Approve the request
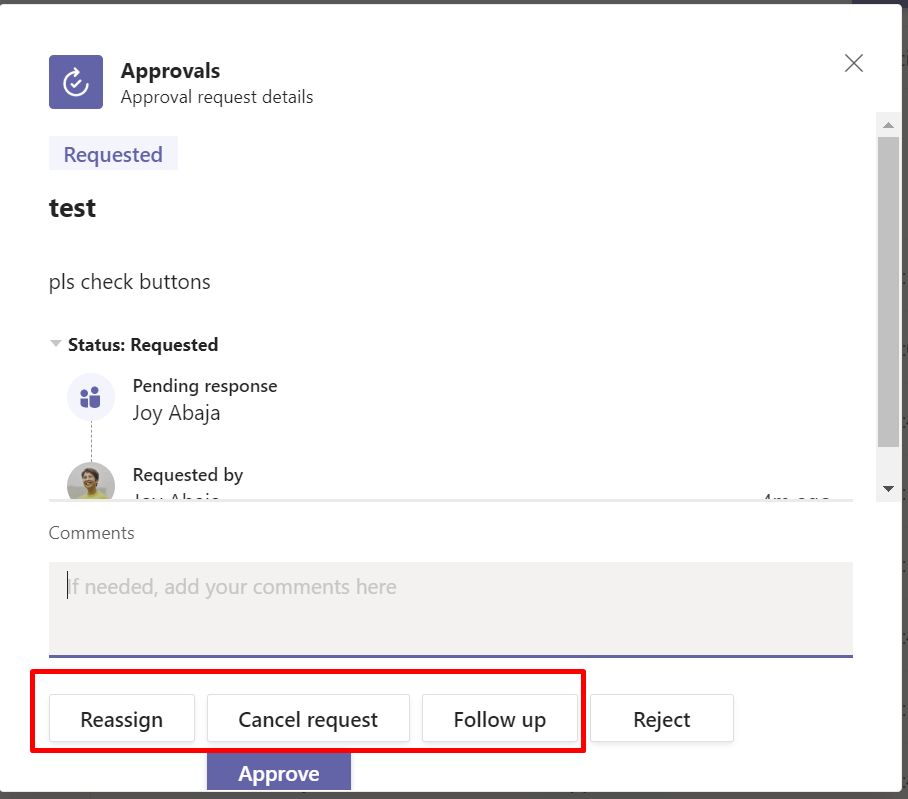 click(x=279, y=772)
